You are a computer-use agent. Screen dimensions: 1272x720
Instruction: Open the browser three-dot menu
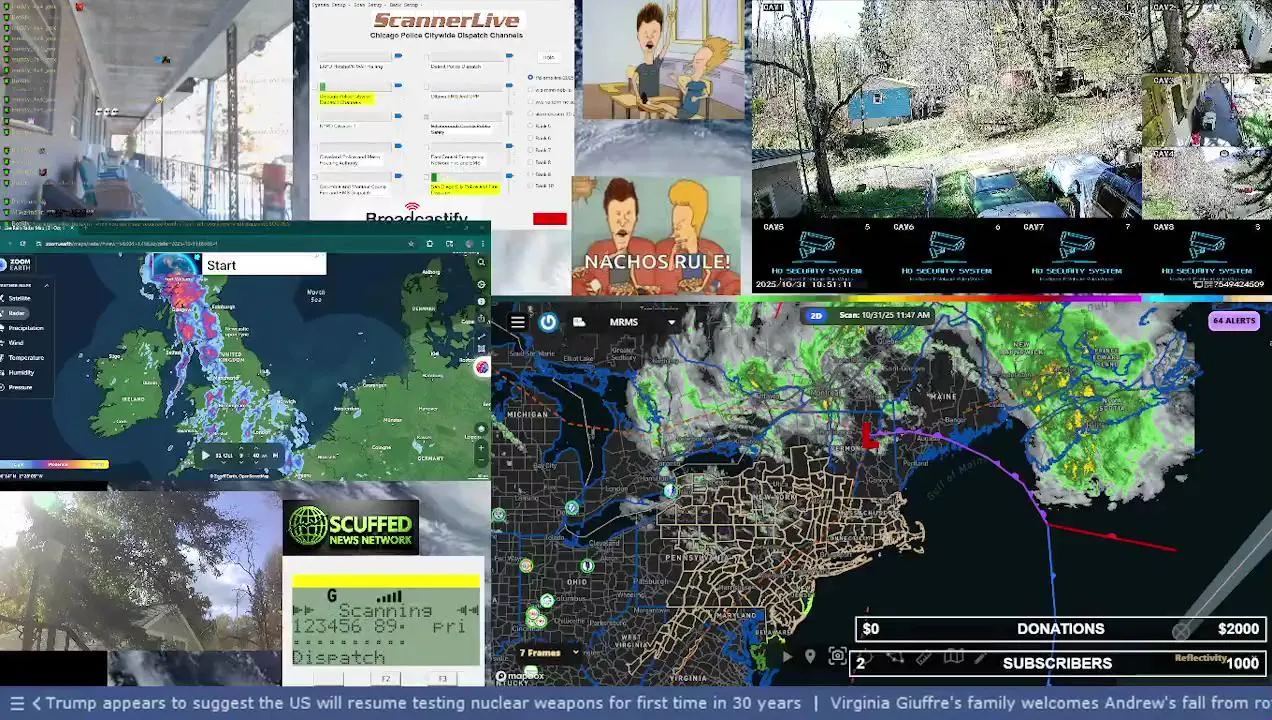(x=483, y=244)
